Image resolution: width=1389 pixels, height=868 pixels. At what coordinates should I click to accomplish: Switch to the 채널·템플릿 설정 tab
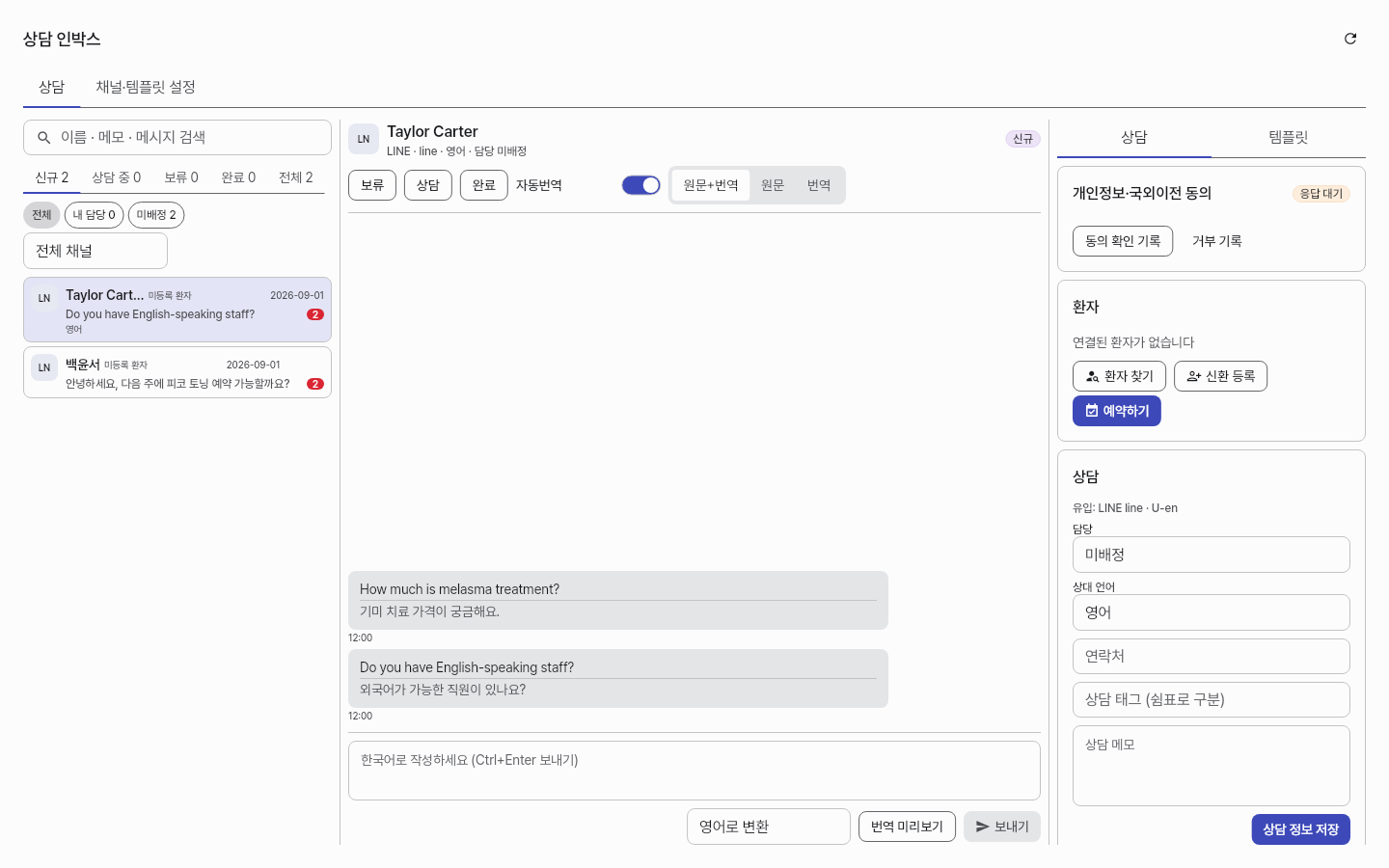(x=146, y=87)
